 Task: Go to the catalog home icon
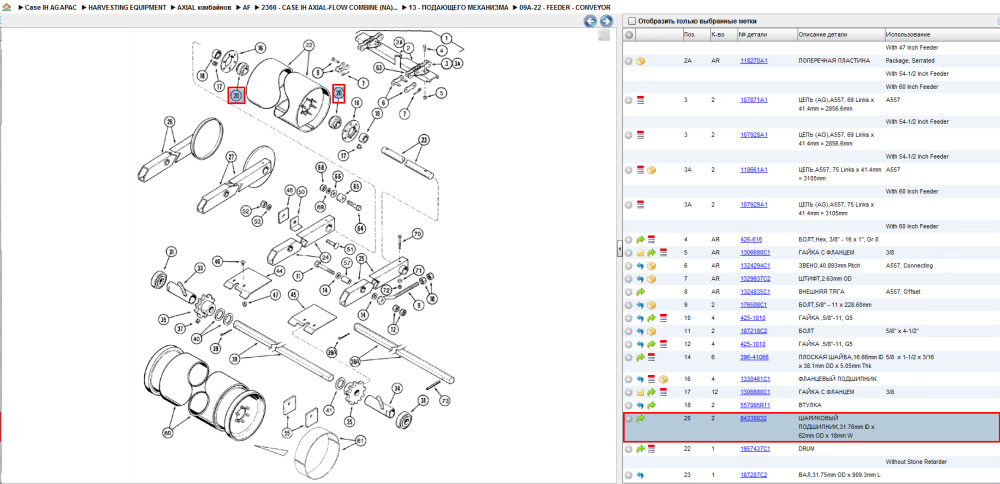pos(7,7)
